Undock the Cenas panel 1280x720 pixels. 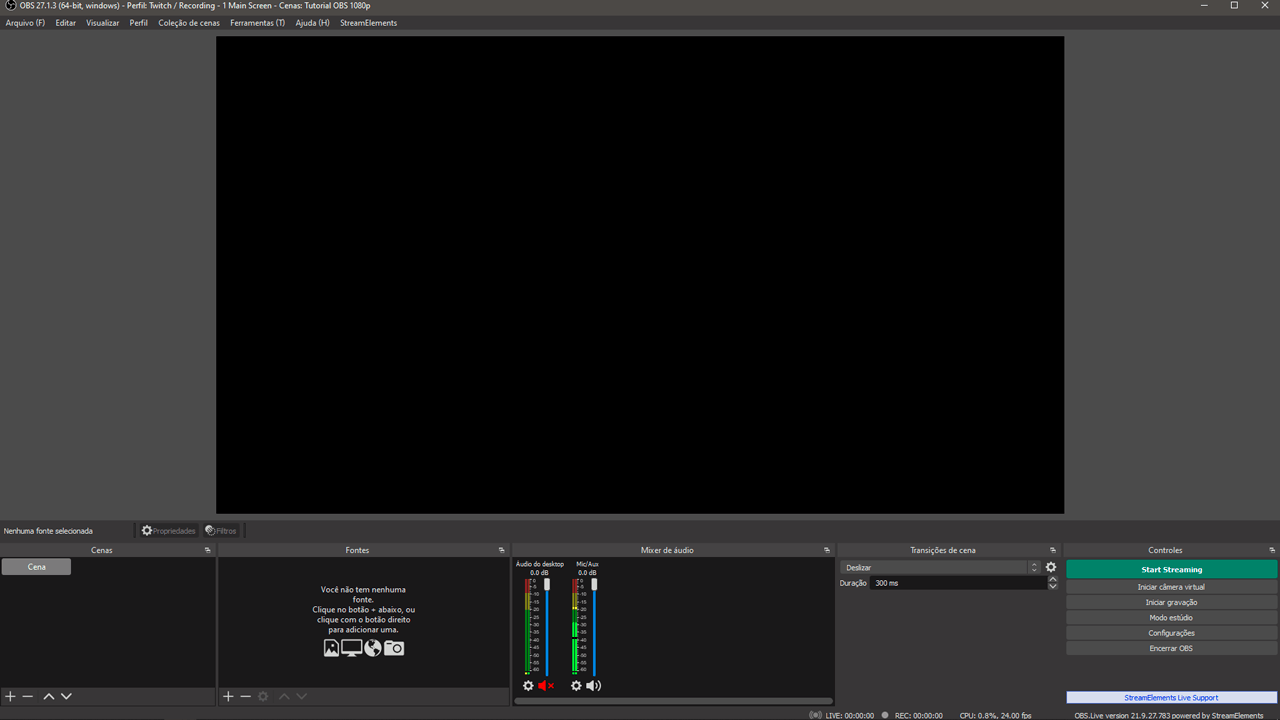(x=208, y=550)
